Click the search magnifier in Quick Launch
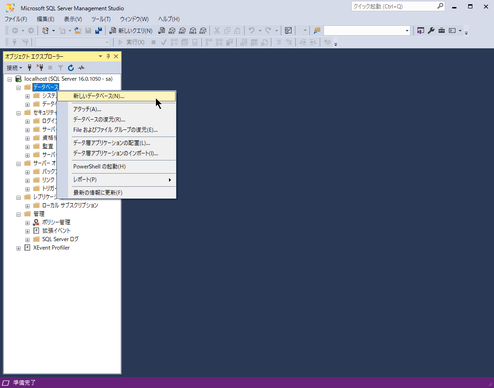The width and height of the screenshot is (494, 388). tap(440, 6)
